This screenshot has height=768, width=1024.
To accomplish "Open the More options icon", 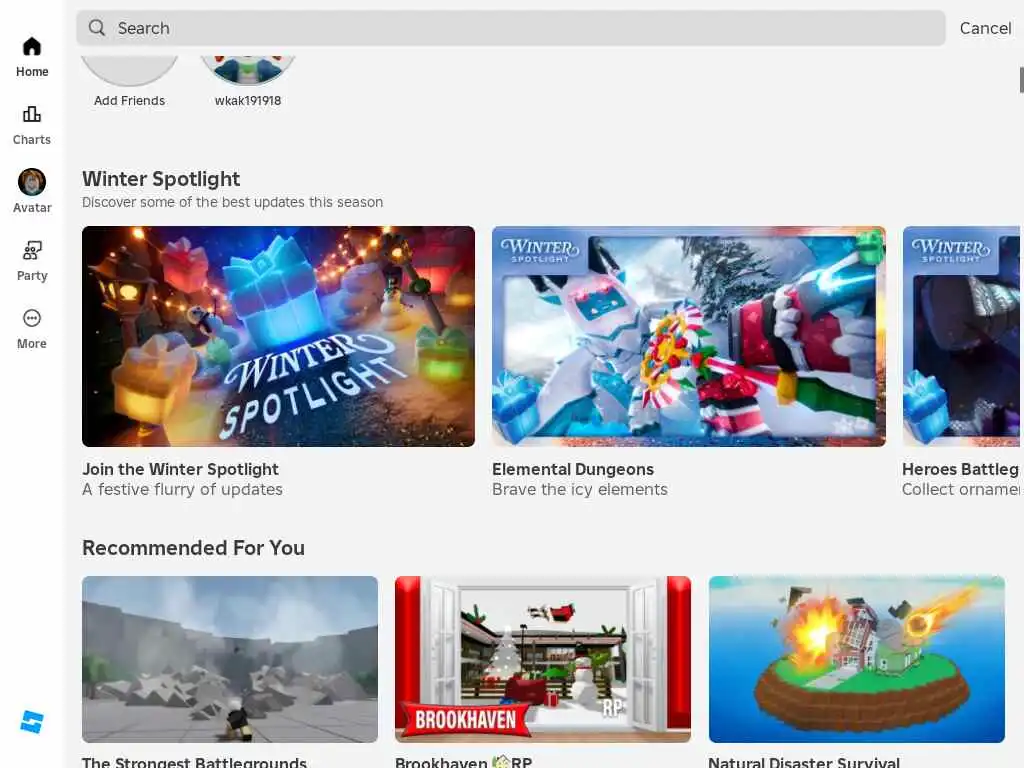I will click(31, 318).
